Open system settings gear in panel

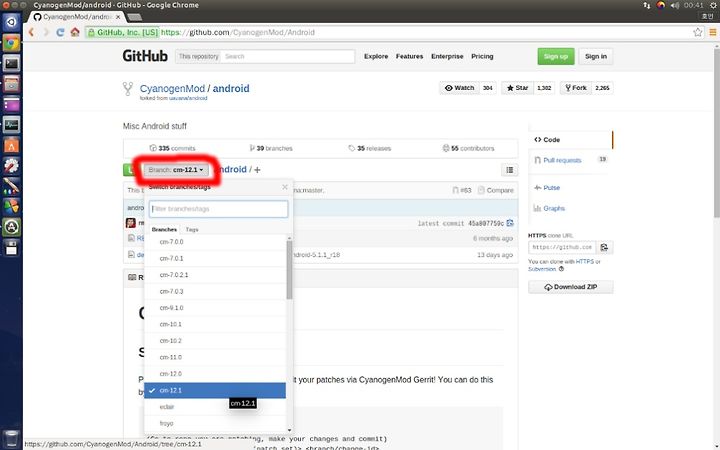pos(714,5)
